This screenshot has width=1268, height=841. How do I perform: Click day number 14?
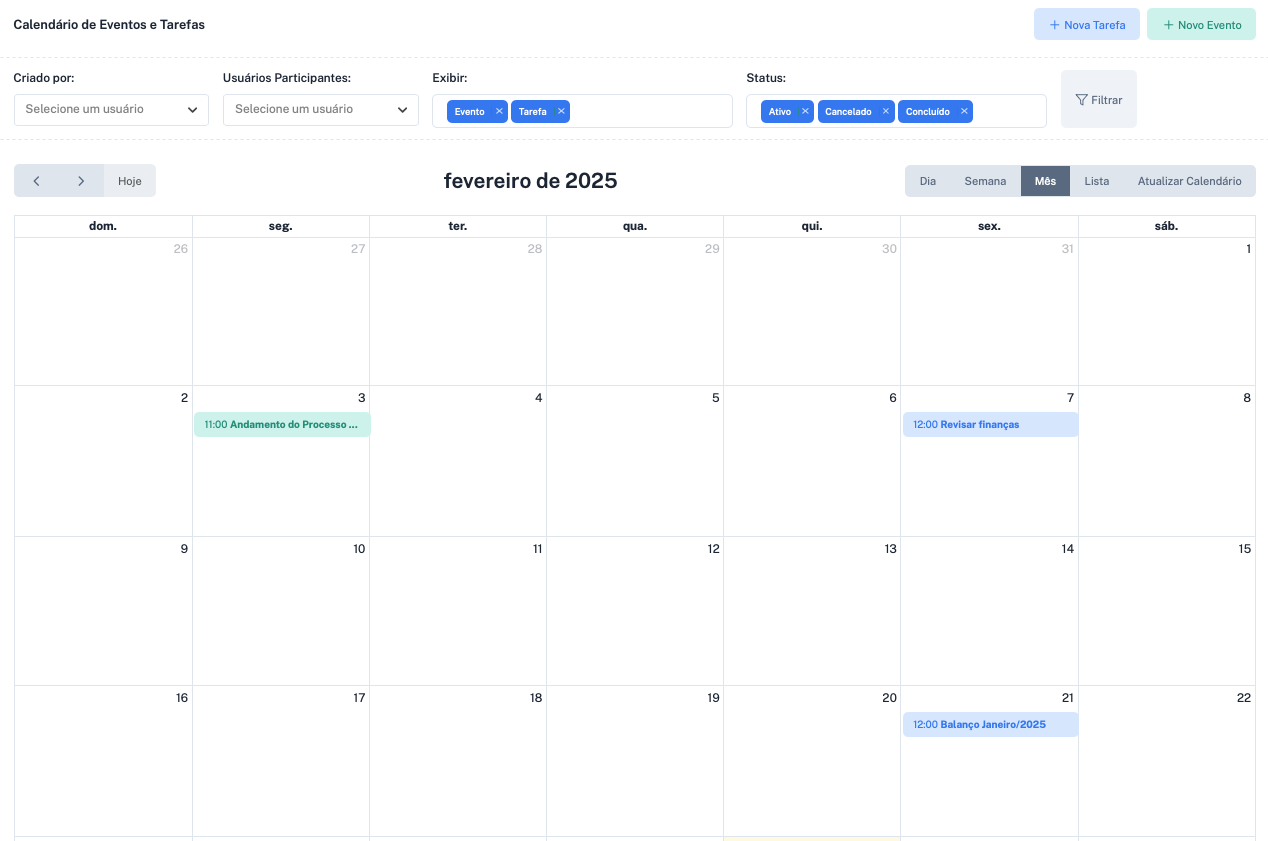[1067, 549]
